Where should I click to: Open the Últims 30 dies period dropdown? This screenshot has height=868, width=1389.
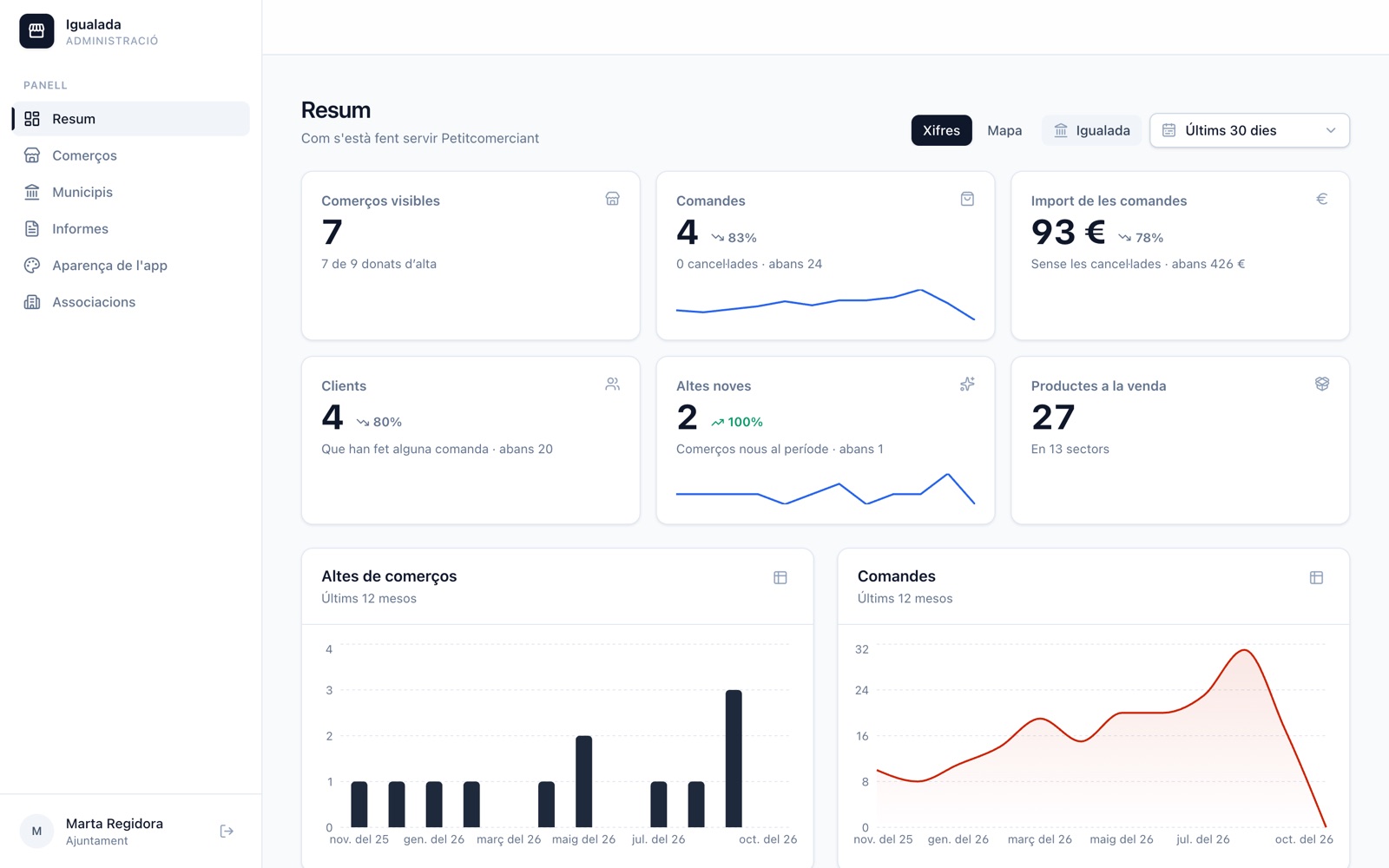tap(1249, 130)
